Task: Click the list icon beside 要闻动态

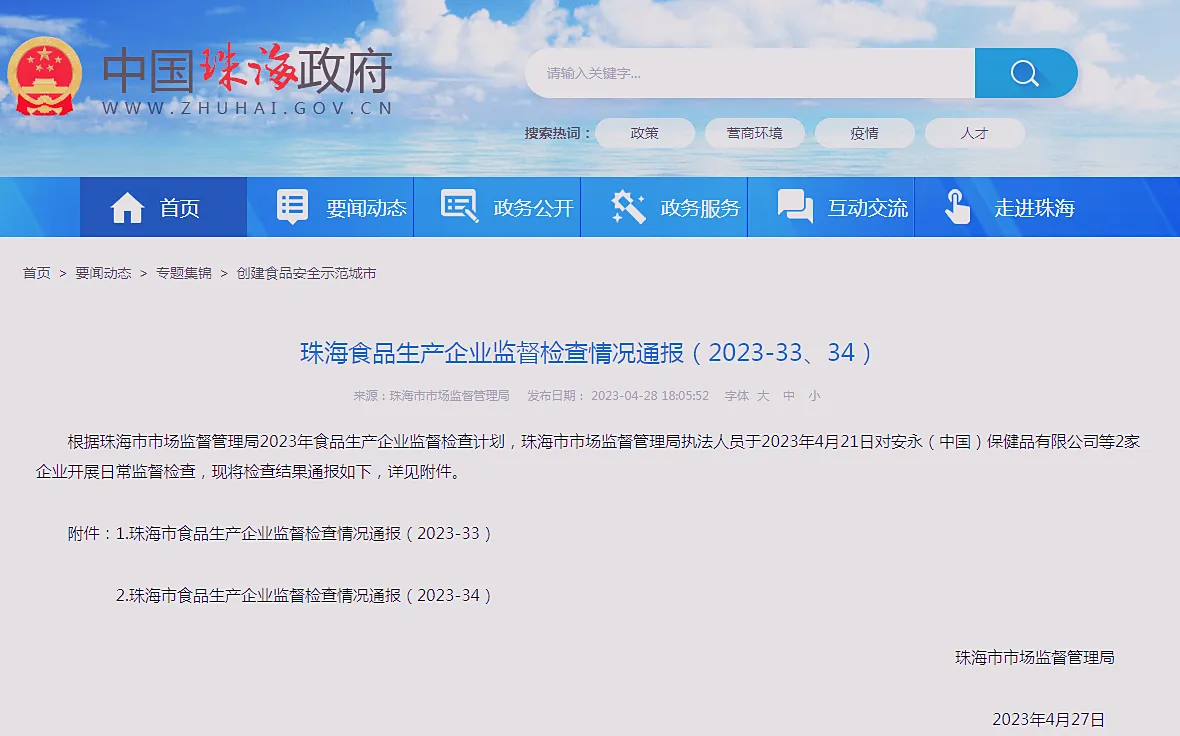Action: click(x=293, y=207)
